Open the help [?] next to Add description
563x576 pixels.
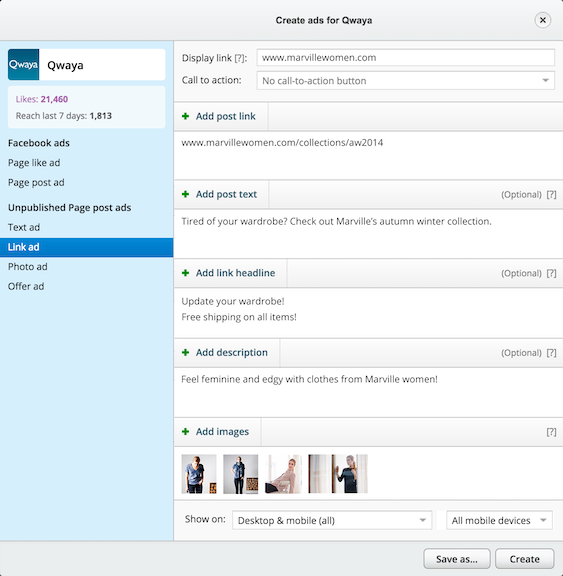pyautogui.click(x=551, y=353)
